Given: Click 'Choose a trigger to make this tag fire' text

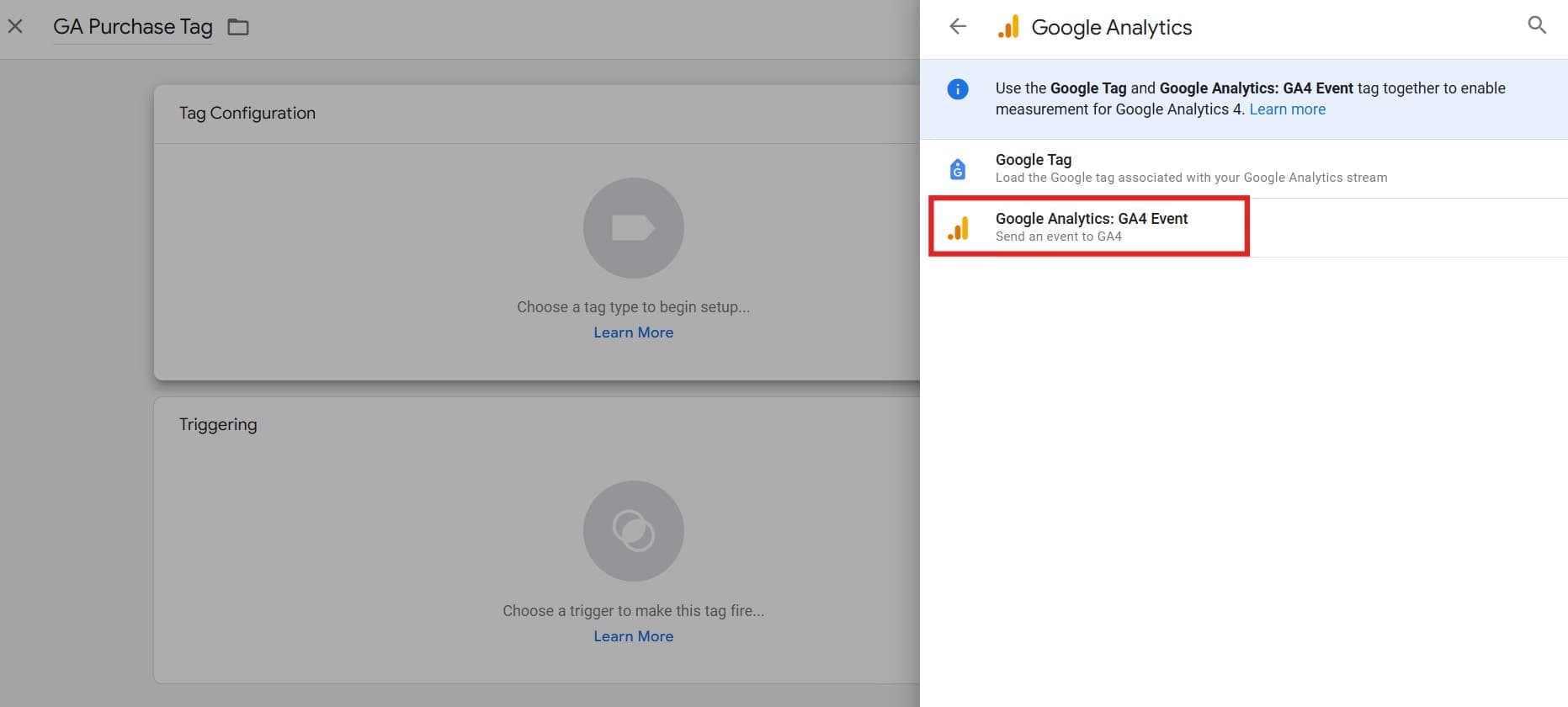Looking at the screenshot, I should click(x=633, y=611).
